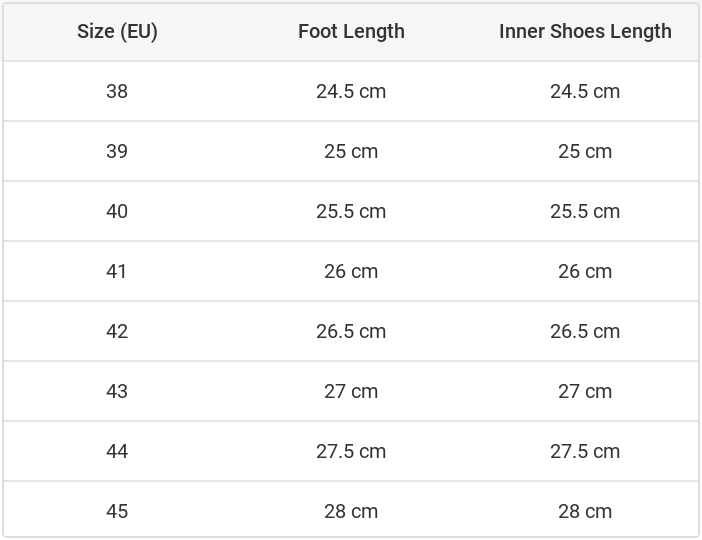Select foot length 26 cm for size 41
The width and height of the screenshot is (702, 540).
[351, 271]
